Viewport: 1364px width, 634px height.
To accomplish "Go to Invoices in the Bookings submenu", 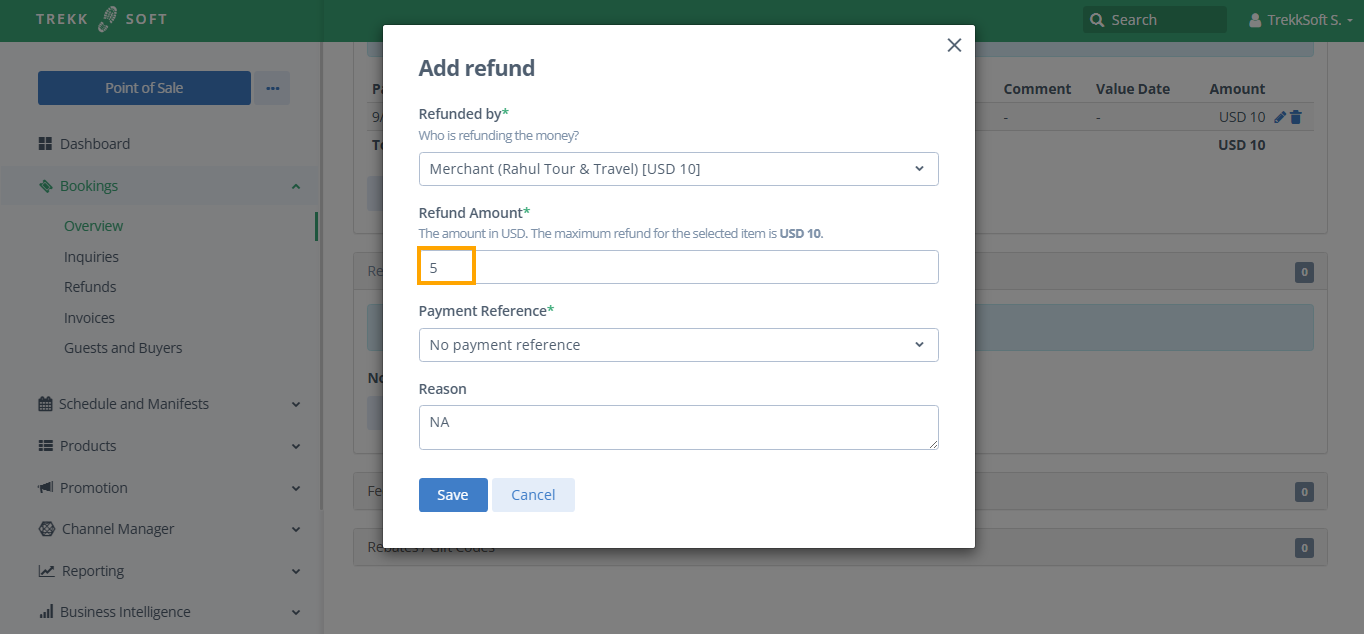I will [89, 318].
